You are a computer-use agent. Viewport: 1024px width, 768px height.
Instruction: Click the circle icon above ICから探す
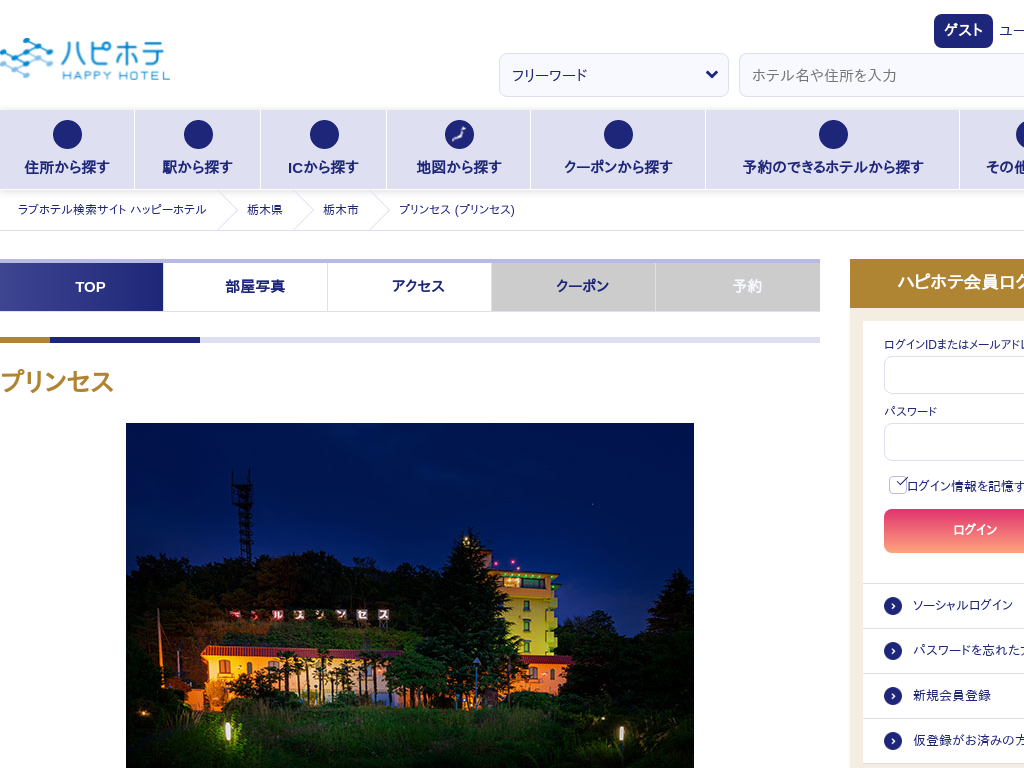click(x=324, y=135)
